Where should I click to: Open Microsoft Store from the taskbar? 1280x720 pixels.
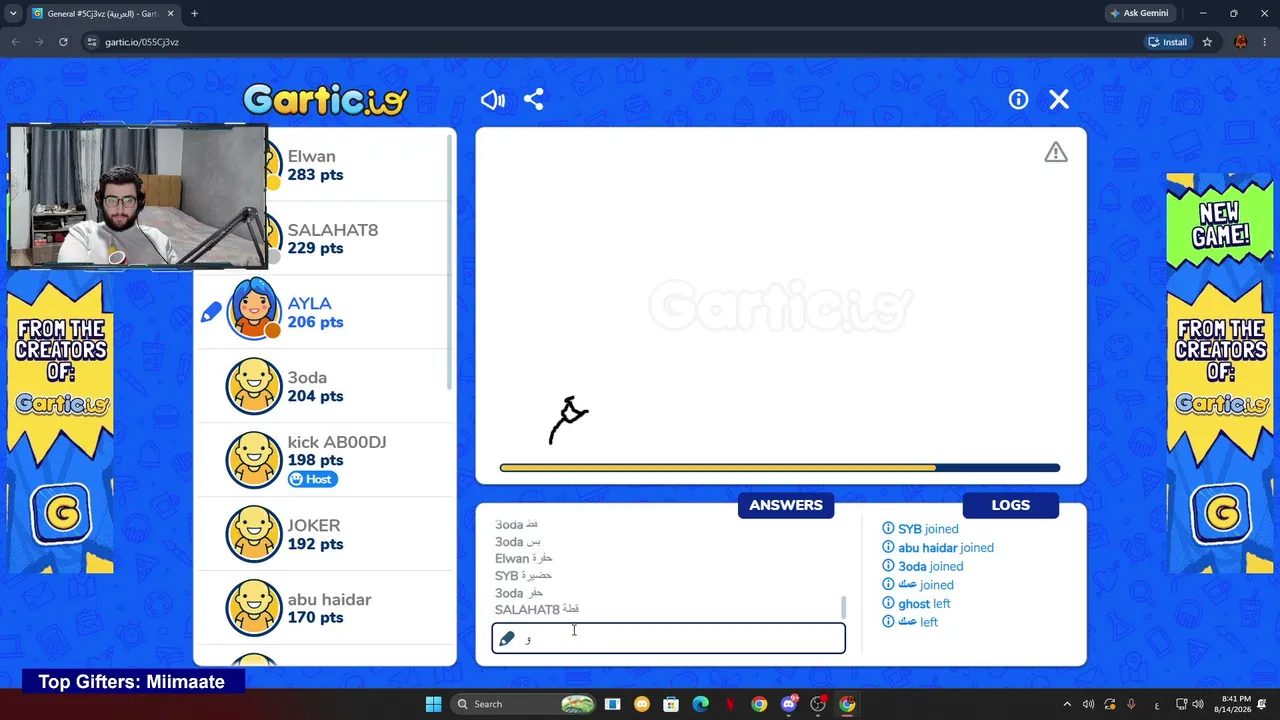click(x=671, y=704)
